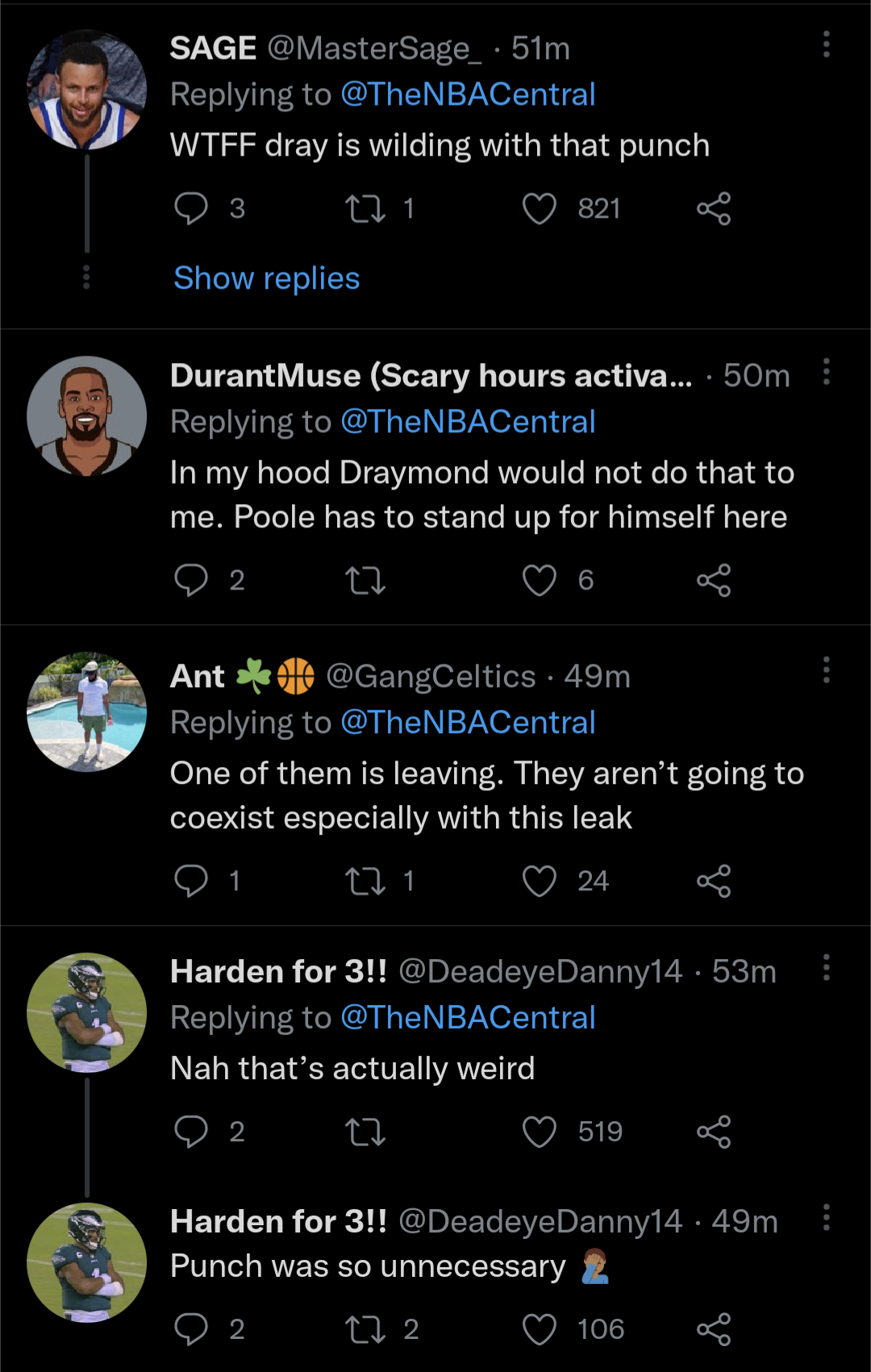Retweet SAGE's 'WTFF dray' tweet
871x1372 pixels.
(365, 209)
